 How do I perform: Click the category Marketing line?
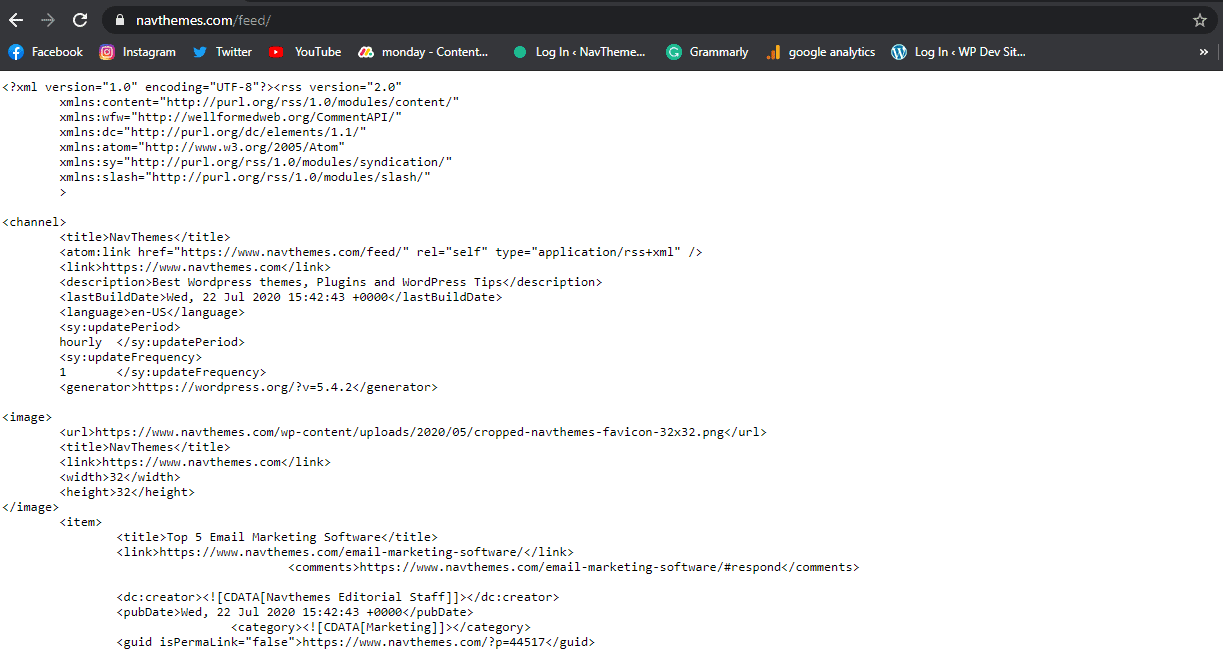[381, 627]
